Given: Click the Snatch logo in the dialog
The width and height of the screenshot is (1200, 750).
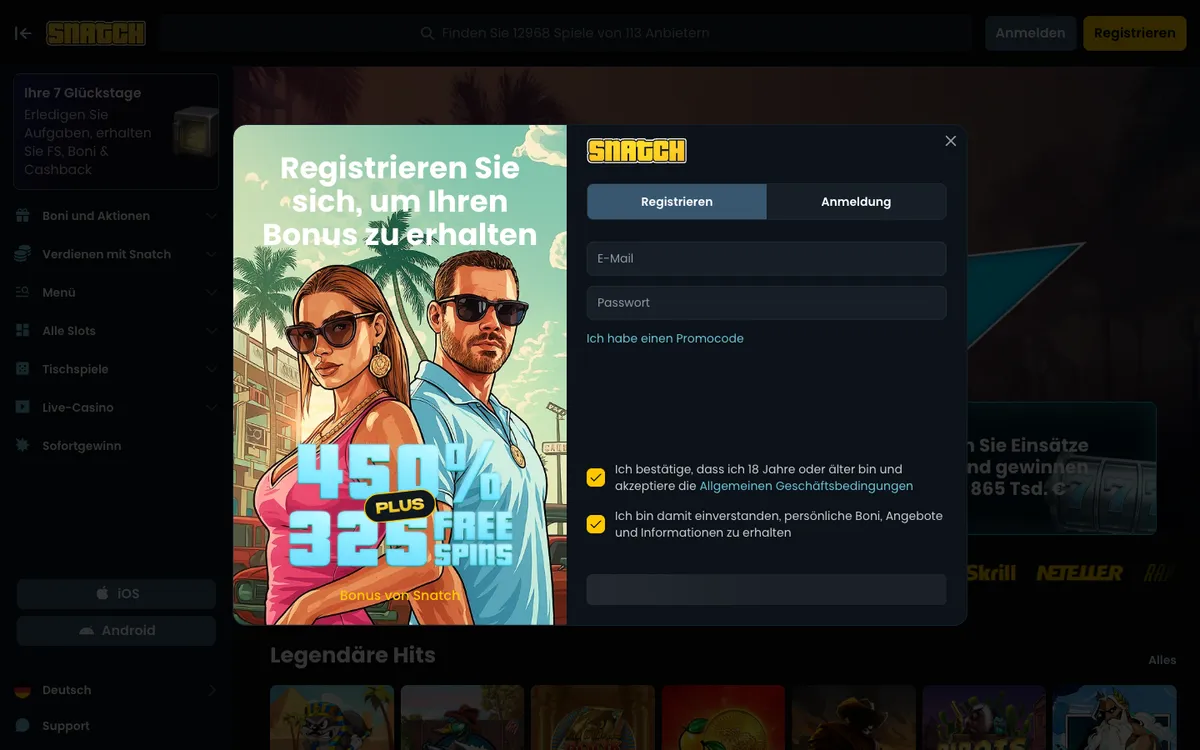Looking at the screenshot, I should click(x=636, y=151).
